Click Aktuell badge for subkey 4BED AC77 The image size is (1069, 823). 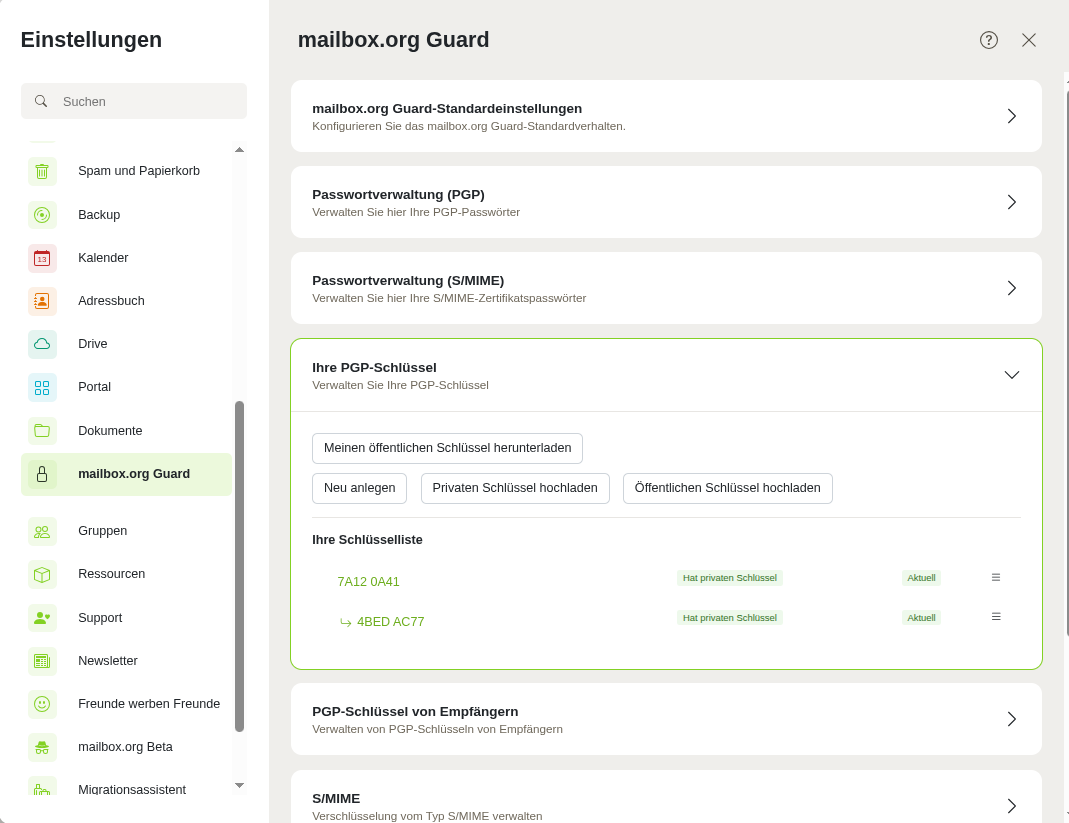921,618
